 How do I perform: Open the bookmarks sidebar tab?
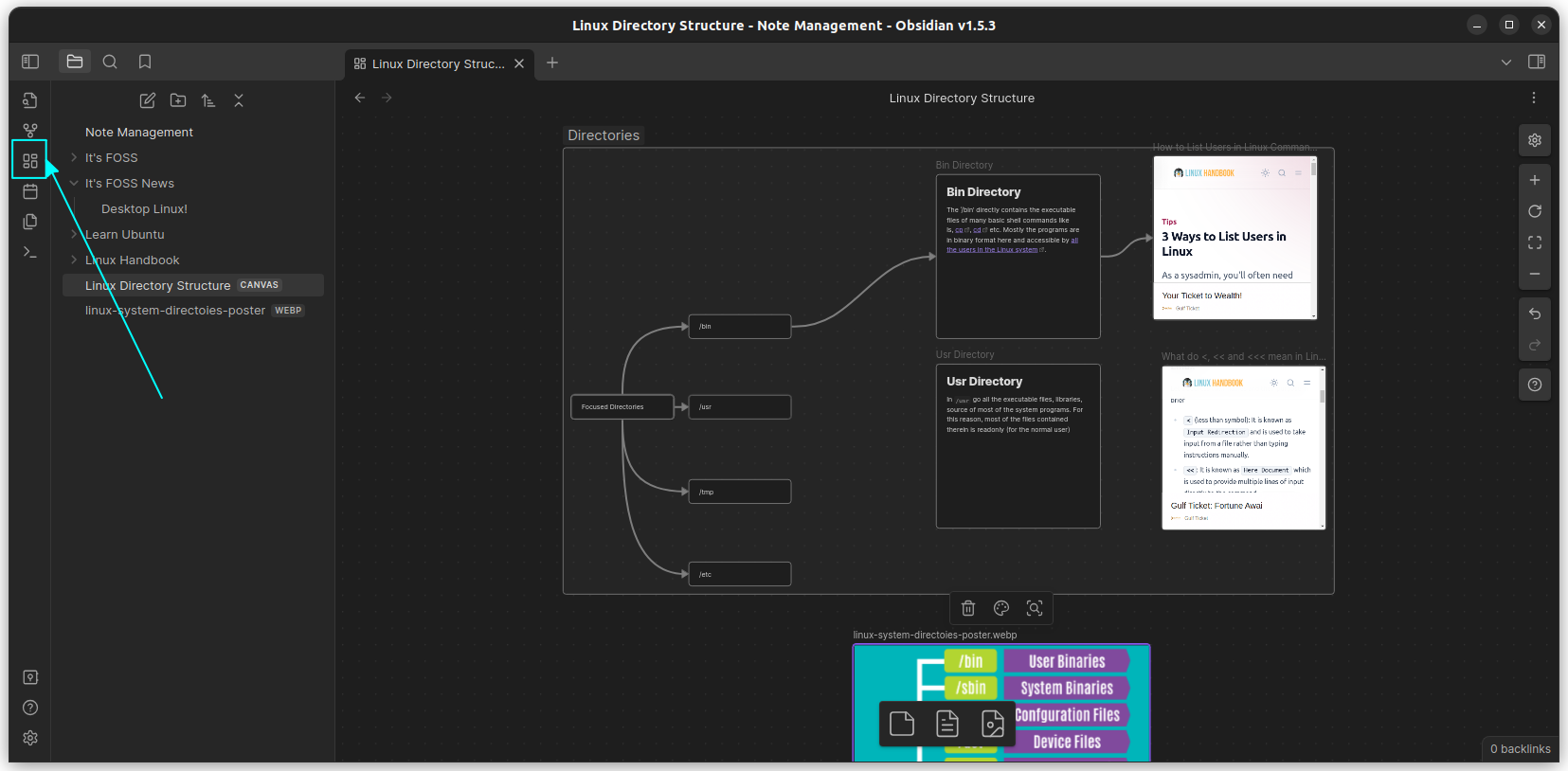[145, 62]
